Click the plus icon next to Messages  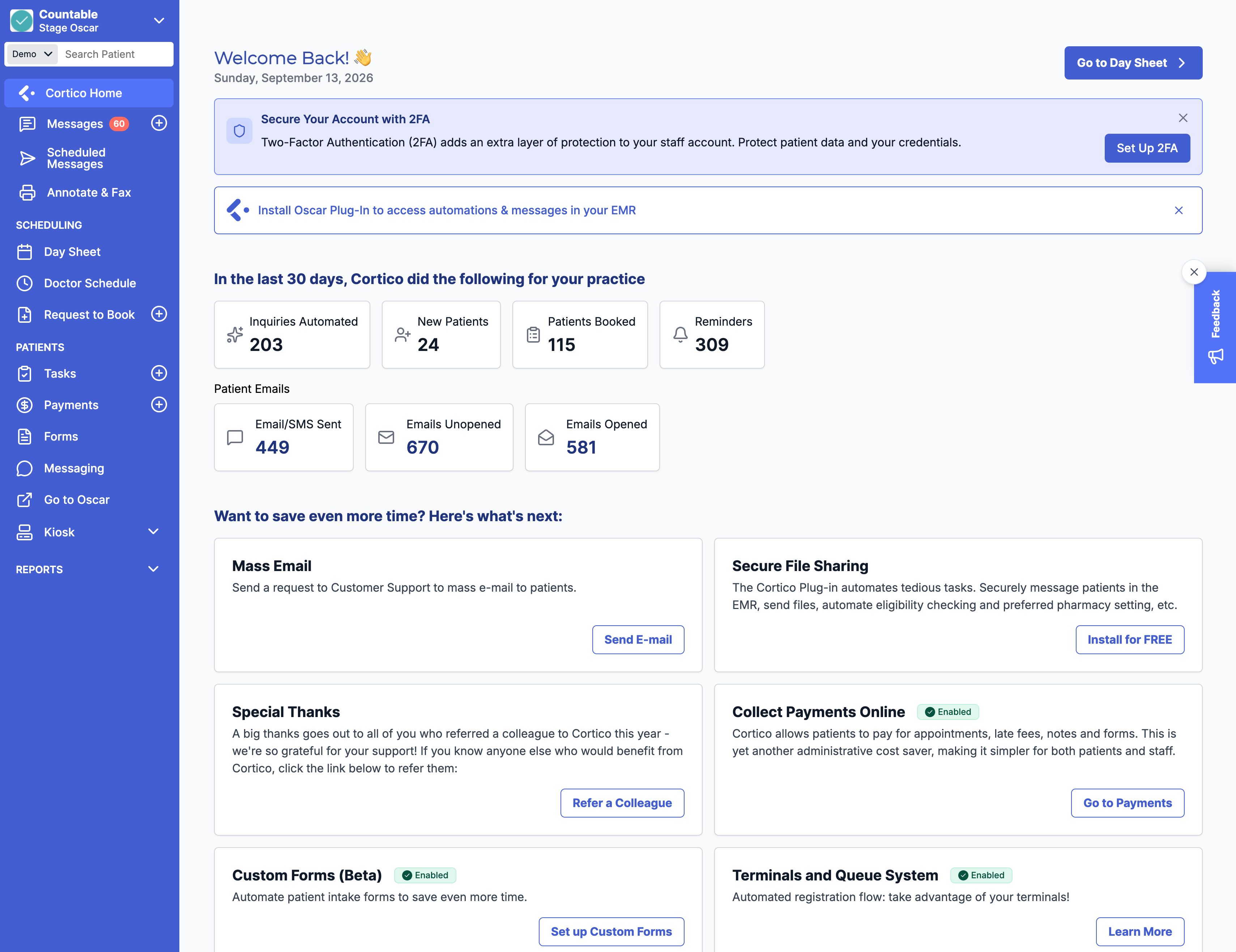coord(159,123)
